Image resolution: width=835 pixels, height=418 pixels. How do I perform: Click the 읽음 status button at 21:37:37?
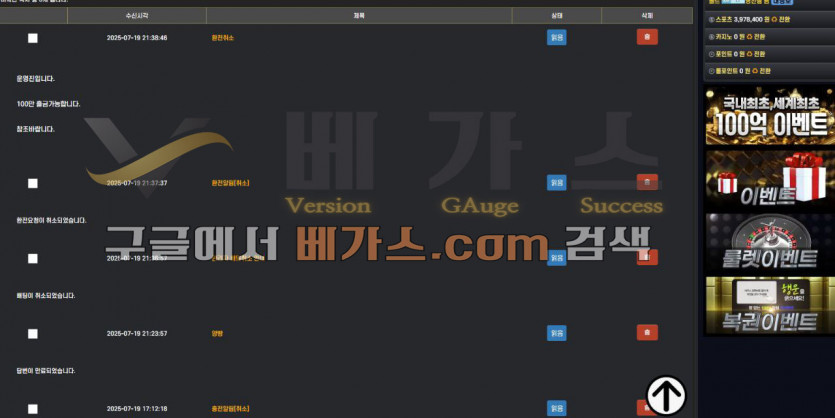[x=556, y=183]
